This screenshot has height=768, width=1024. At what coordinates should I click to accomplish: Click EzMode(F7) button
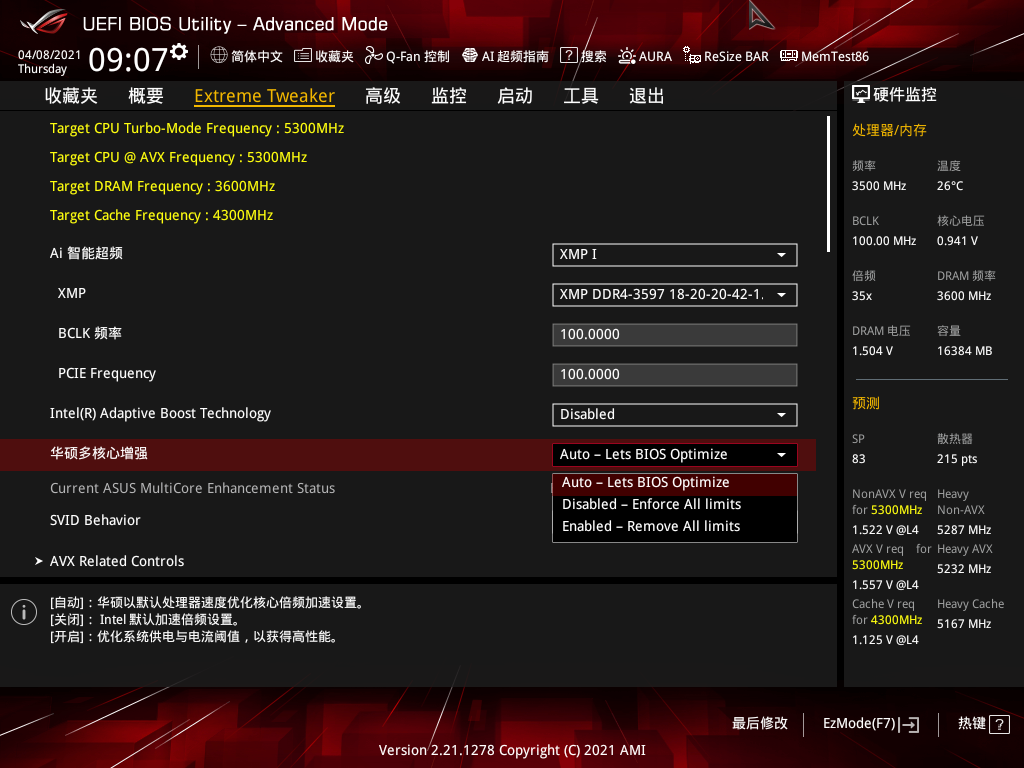pyautogui.click(x=870, y=723)
